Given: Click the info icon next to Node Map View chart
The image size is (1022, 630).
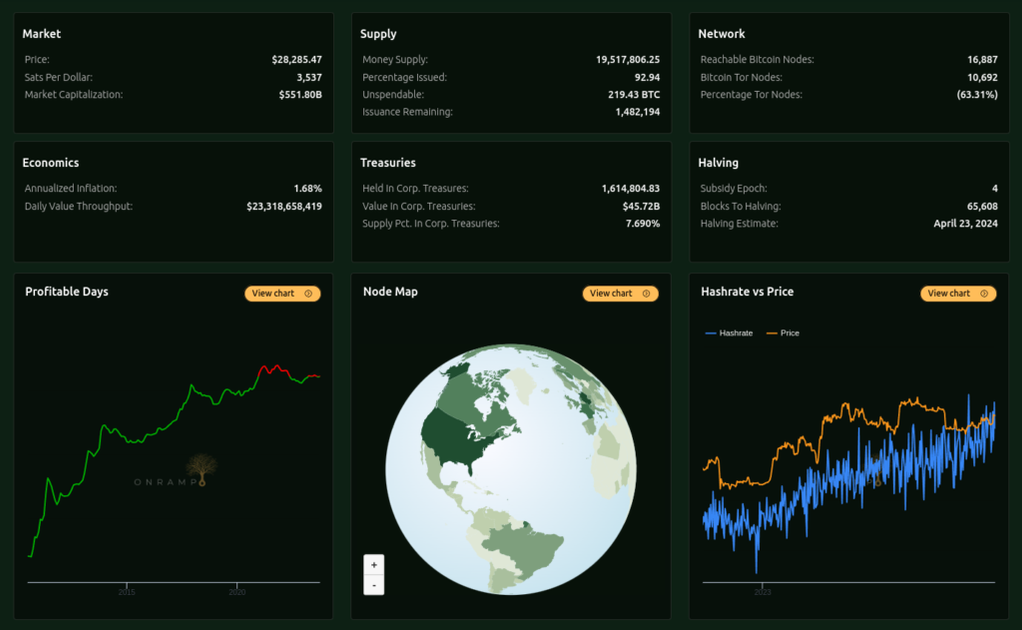Looking at the screenshot, I should (646, 293).
